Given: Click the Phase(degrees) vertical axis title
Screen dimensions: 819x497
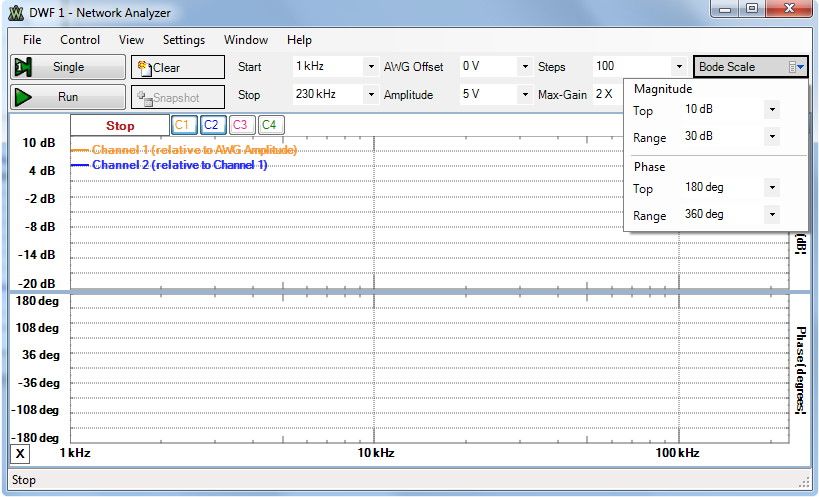Looking at the screenshot, I should [801, 370].
